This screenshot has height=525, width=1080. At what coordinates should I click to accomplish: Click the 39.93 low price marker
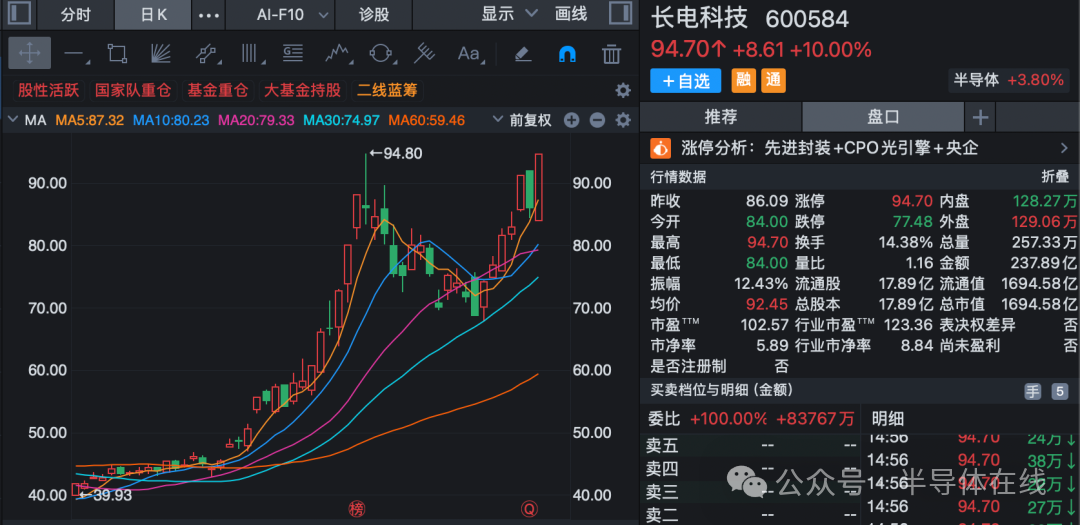[x=104, y=495]
